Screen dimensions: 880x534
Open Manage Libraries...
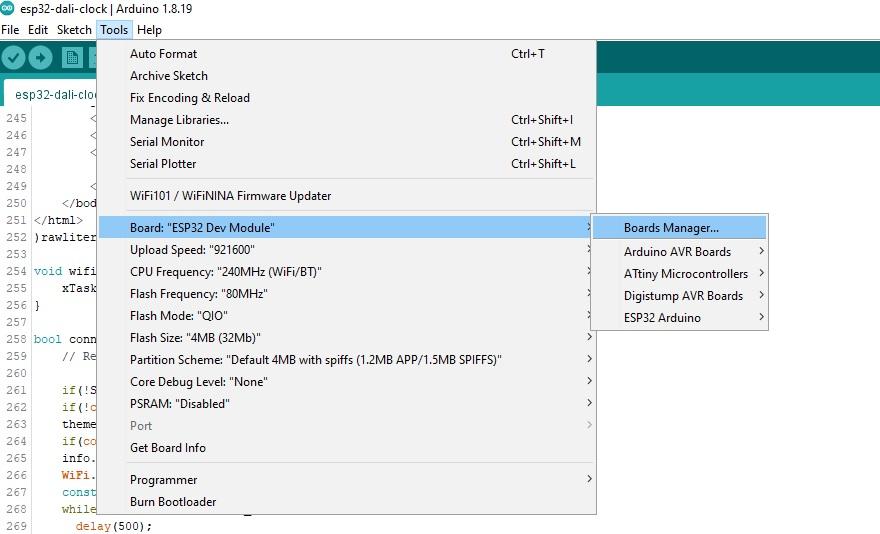click(345, 120)
